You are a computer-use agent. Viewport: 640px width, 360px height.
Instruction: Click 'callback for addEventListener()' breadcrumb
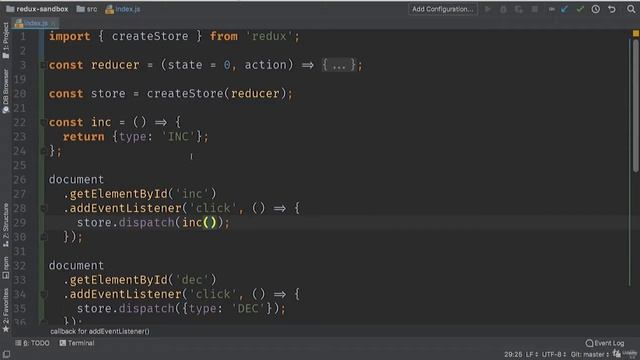[x=100, y=331]
